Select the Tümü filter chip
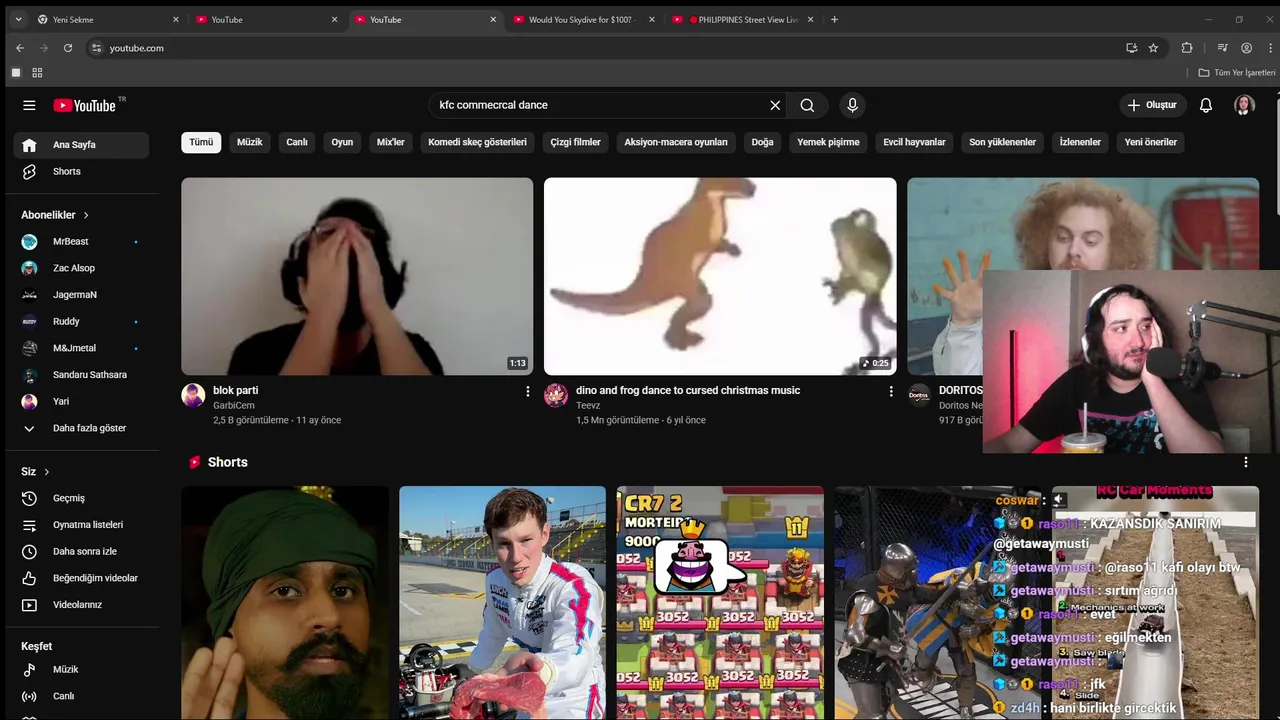The height and width of the screenshot is (720, 1280). coord(201,142)
